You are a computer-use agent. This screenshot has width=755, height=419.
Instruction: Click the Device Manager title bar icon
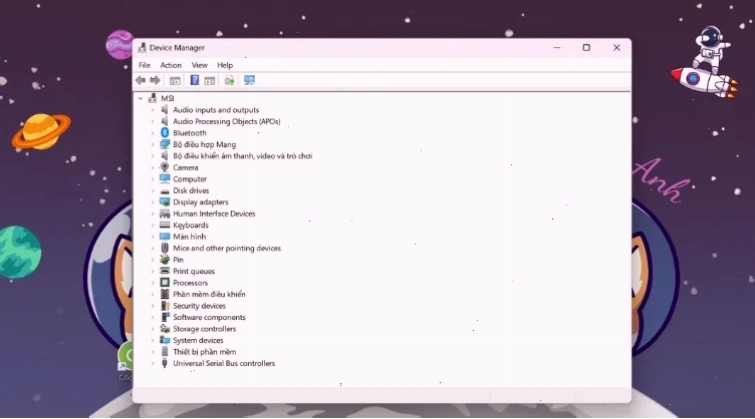[142, 47]
